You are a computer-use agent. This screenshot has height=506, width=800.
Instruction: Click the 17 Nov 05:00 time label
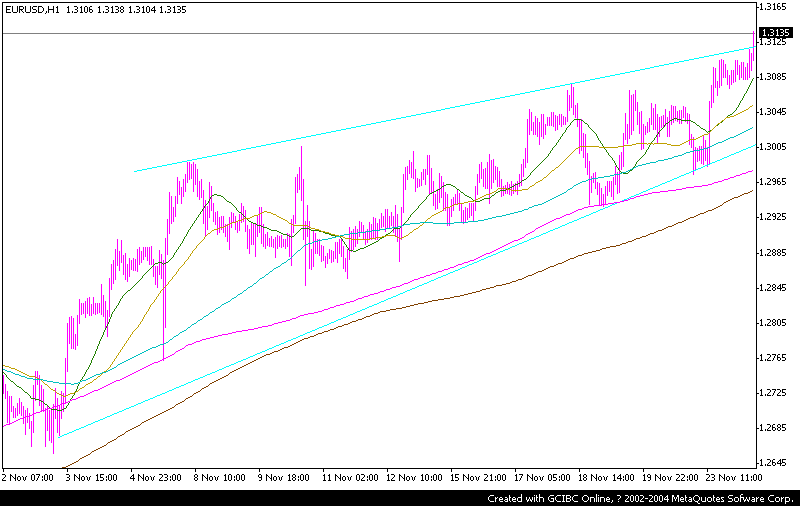542,478
